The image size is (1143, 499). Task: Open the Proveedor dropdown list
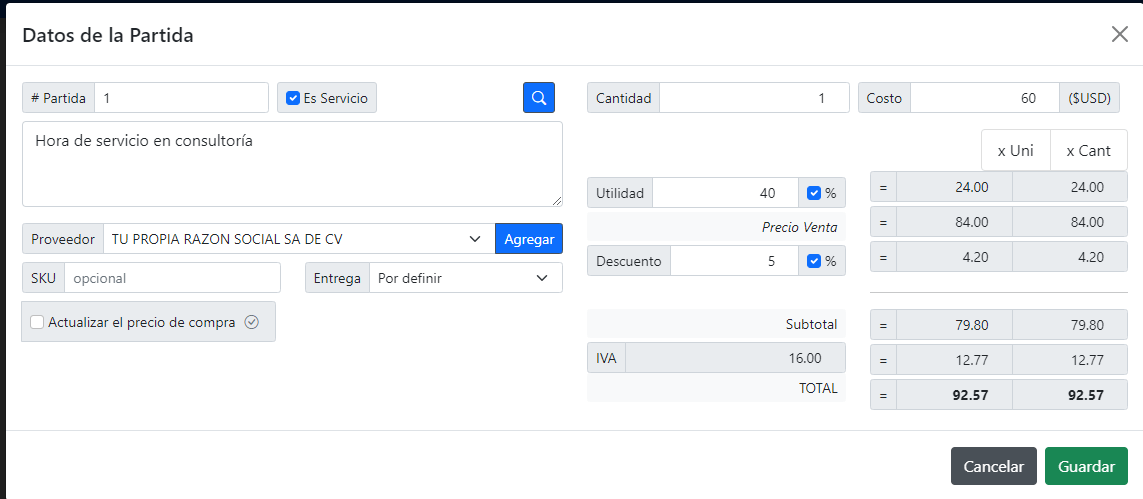(298, 239)
